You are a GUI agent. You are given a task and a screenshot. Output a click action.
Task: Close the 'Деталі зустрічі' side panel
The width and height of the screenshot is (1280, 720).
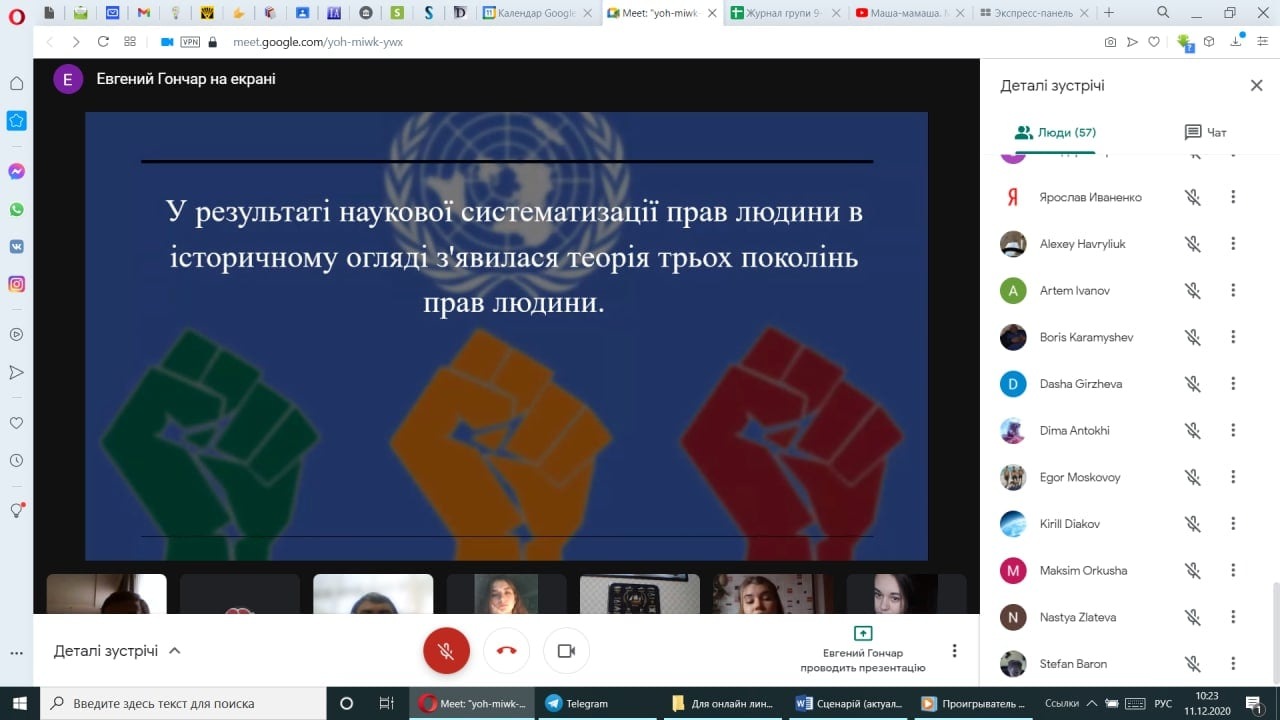[1257, 86]
